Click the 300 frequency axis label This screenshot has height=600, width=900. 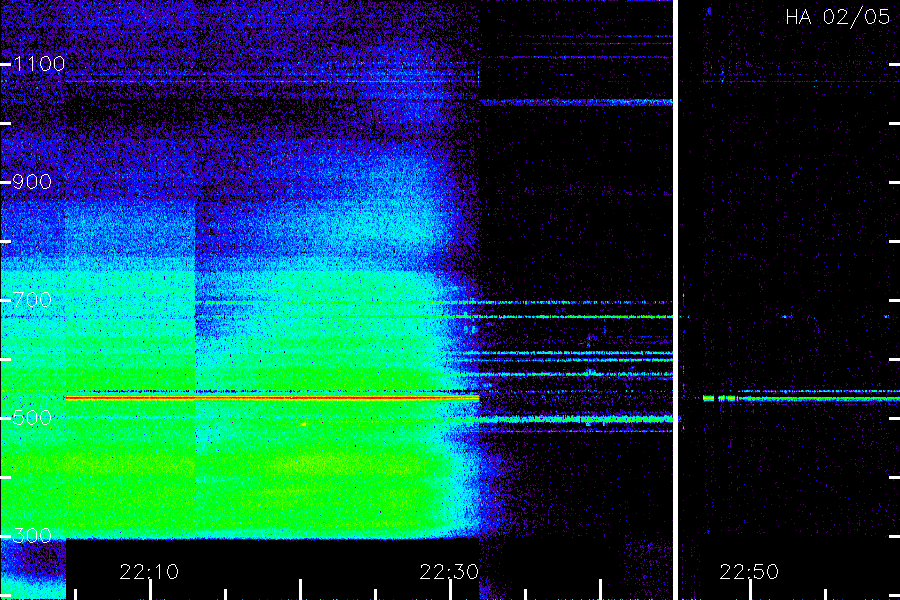32,536
